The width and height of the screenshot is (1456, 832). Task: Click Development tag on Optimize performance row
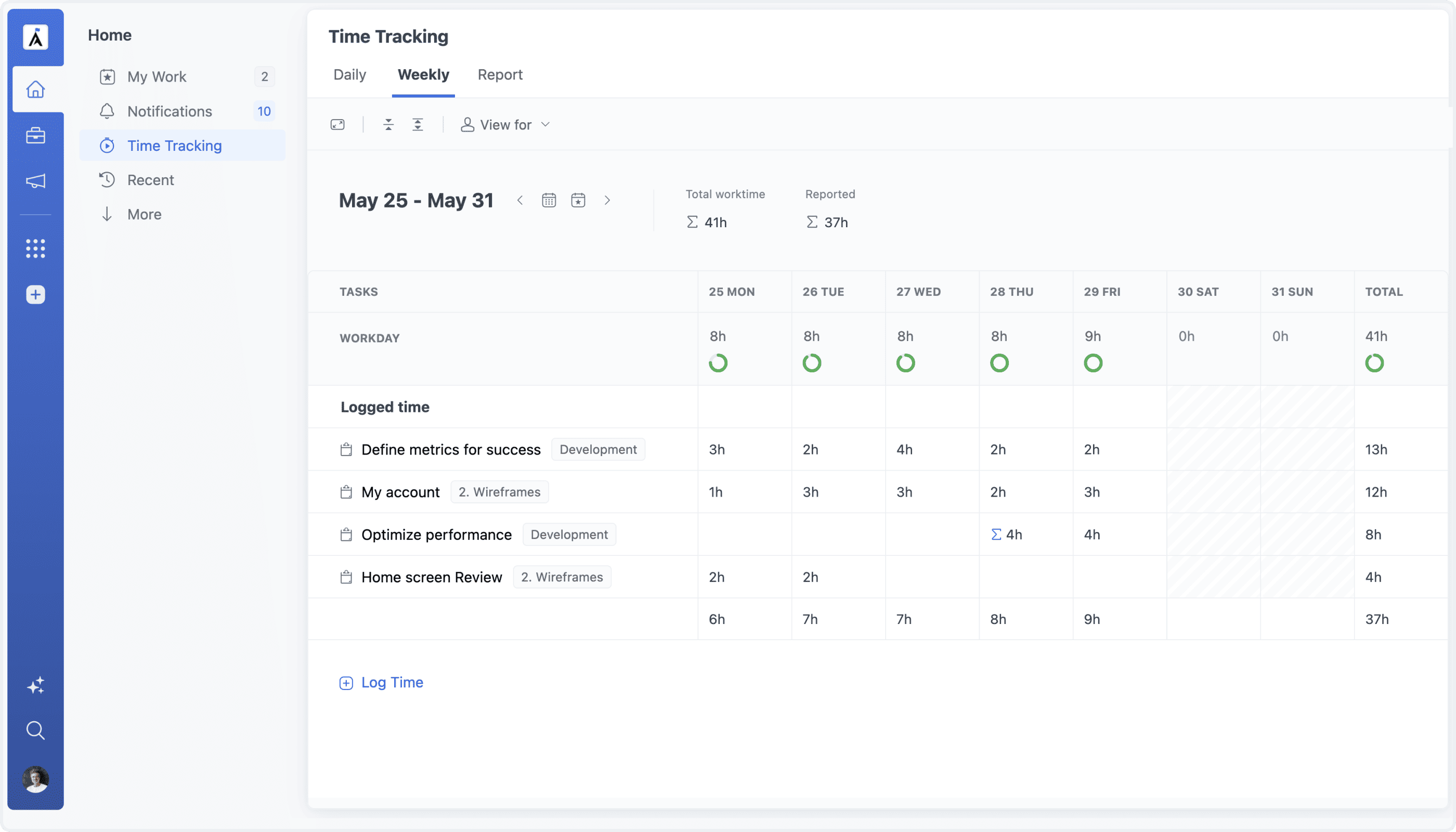point(569,535)
